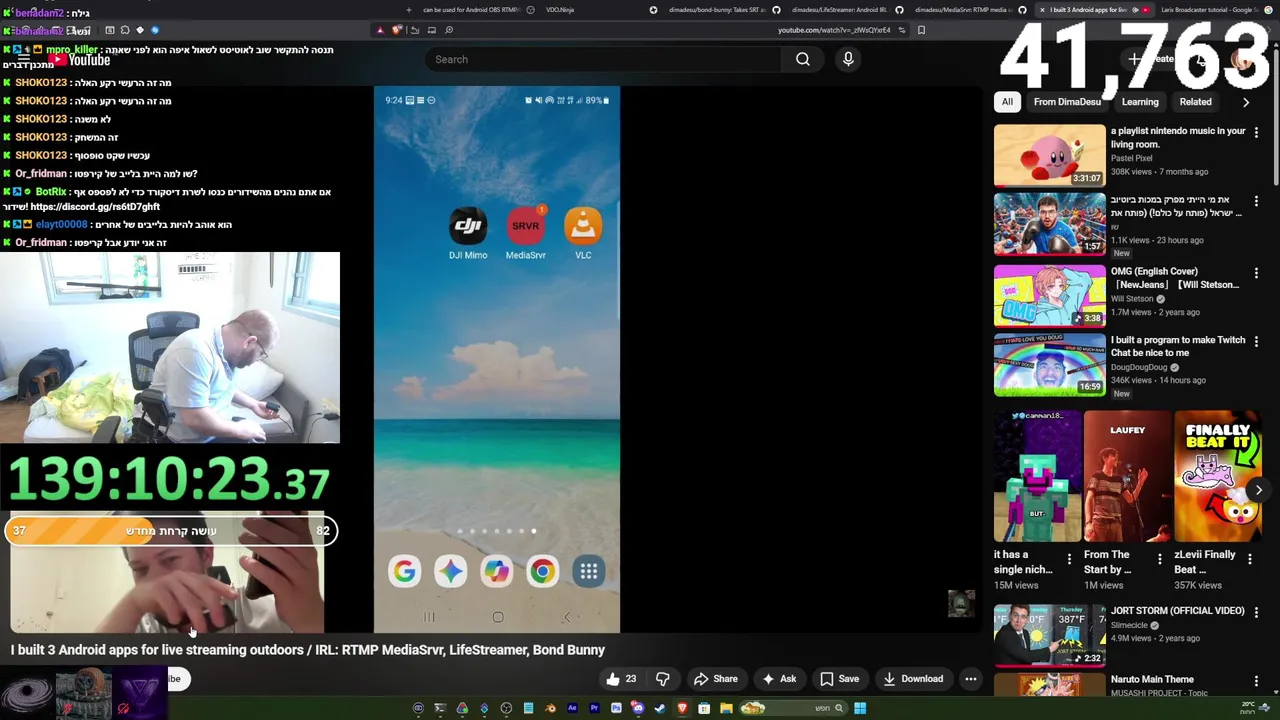Tap the MediaSrvr app icon in the video
The height and width of the screenshot is (720, 1280).
[x=525, y=226]
